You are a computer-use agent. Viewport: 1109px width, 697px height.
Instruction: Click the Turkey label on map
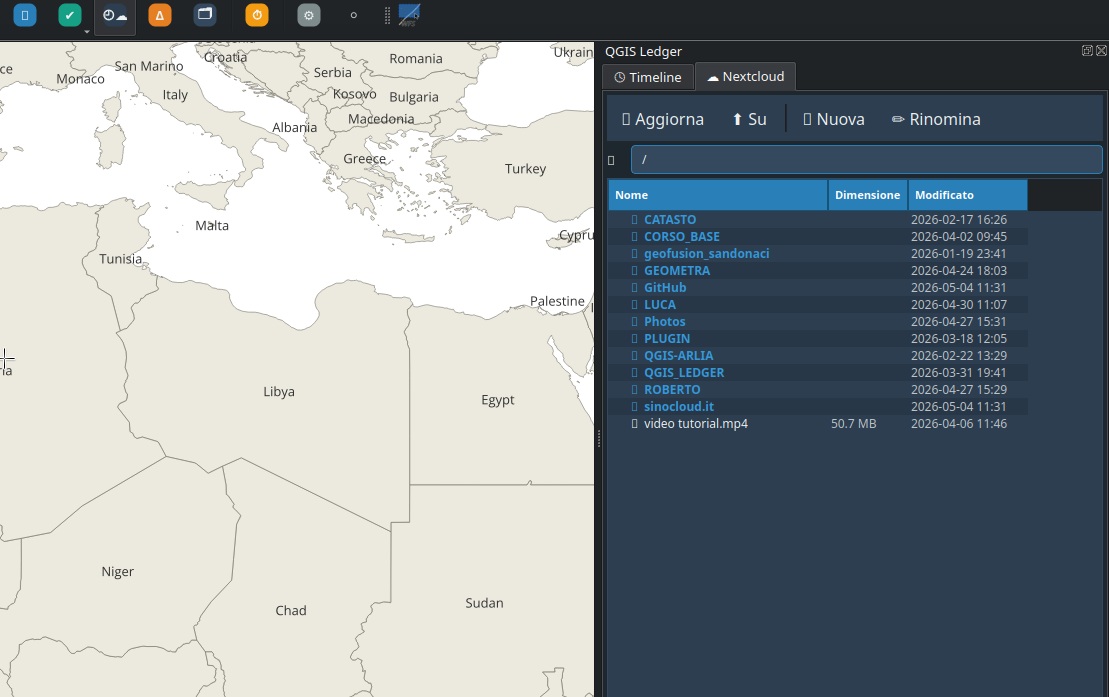(526, 168)
